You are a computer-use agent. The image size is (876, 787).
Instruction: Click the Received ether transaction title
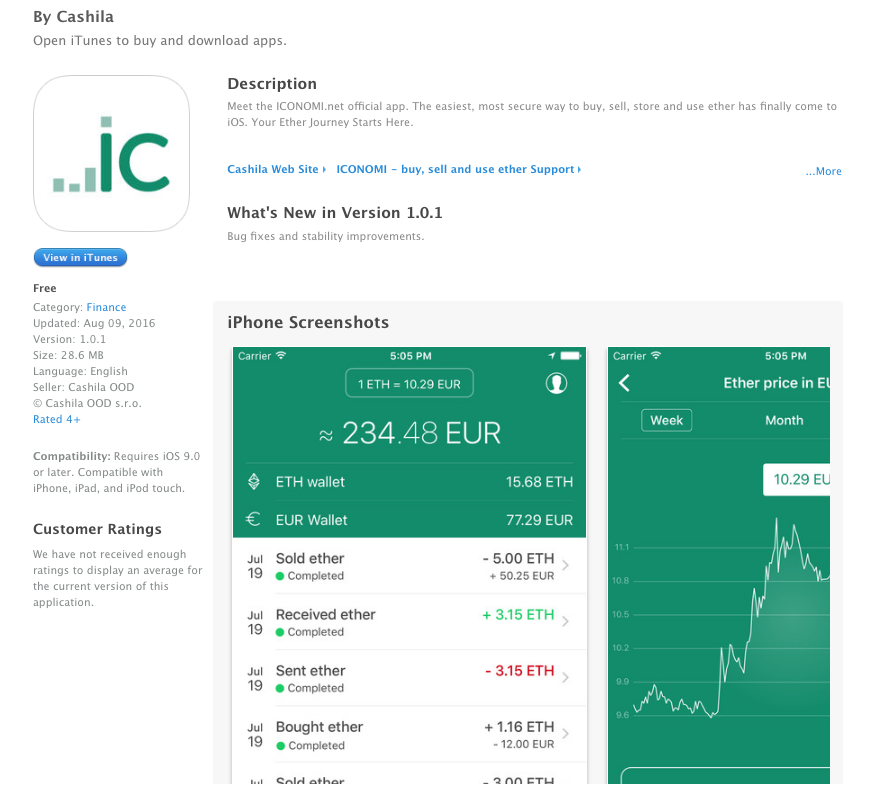pos(326,614)
